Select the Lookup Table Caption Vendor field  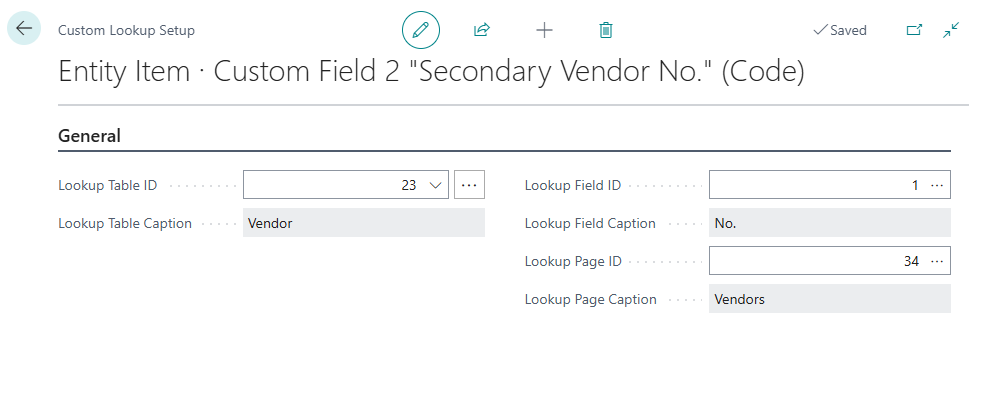tap(364, 223)
